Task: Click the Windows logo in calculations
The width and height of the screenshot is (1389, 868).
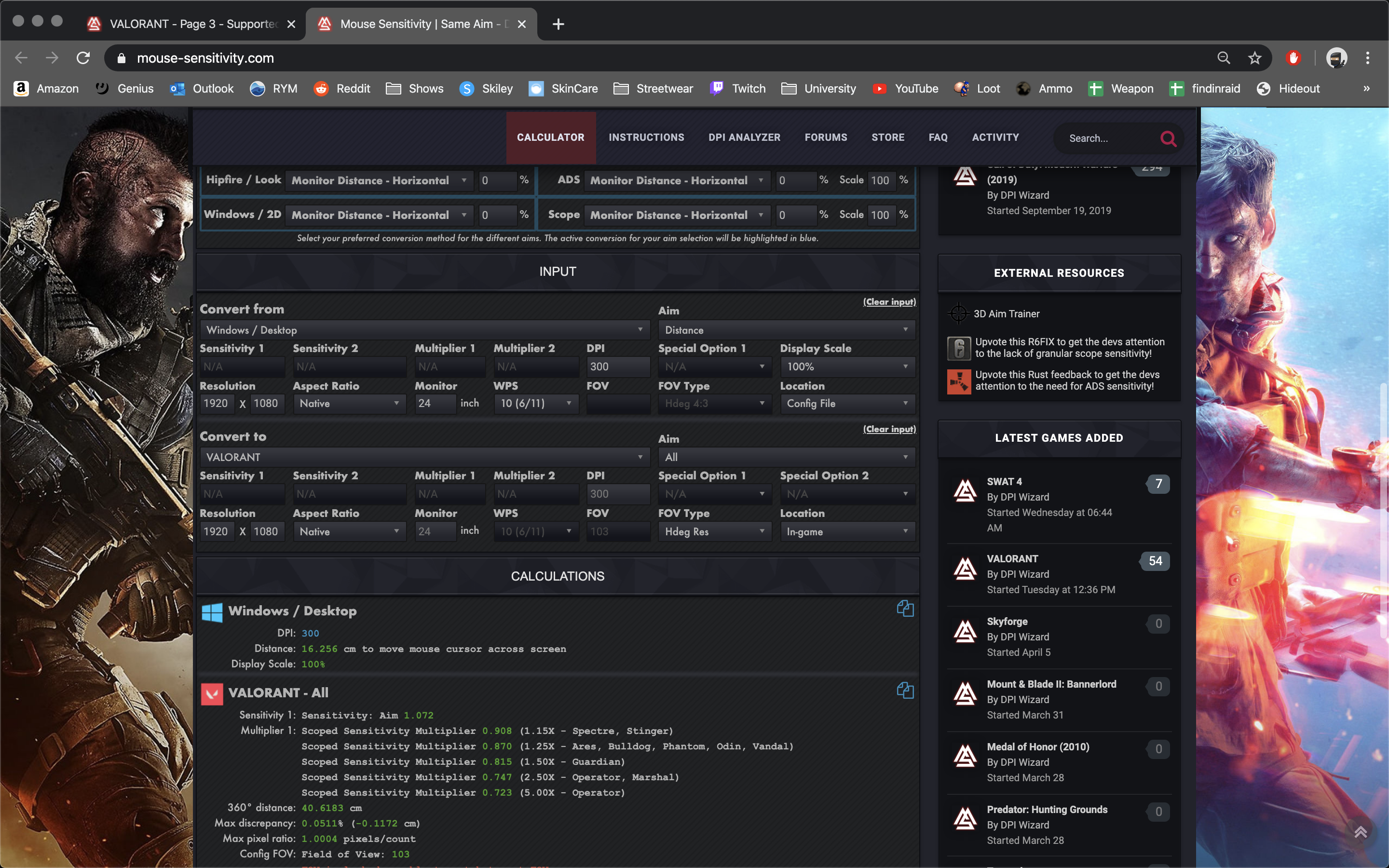Action: [212, 612]
